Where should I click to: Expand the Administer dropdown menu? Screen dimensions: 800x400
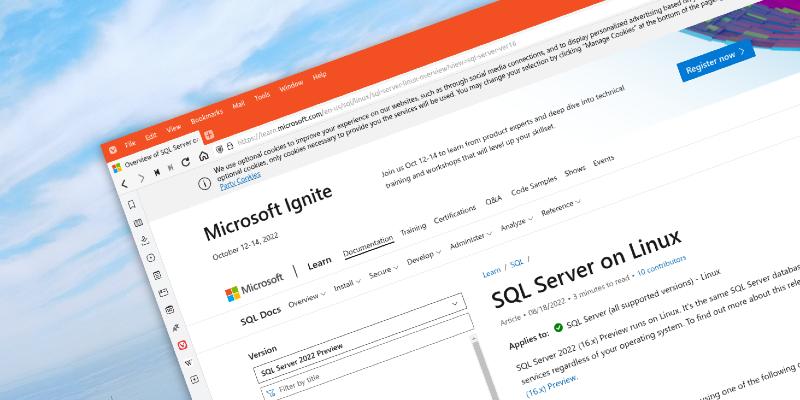tap(471, 240)
